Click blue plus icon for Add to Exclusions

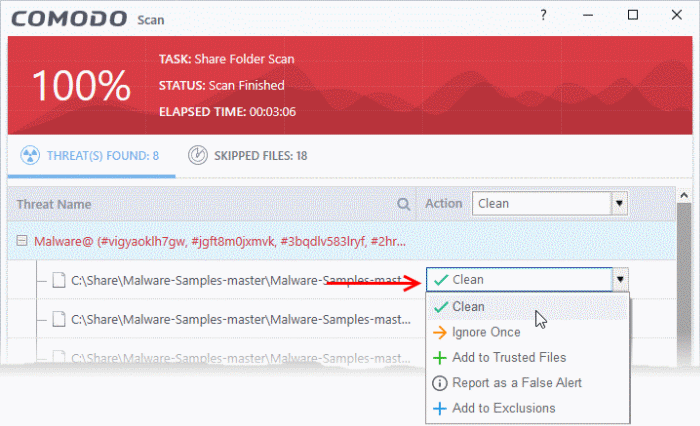click(440, 409)
